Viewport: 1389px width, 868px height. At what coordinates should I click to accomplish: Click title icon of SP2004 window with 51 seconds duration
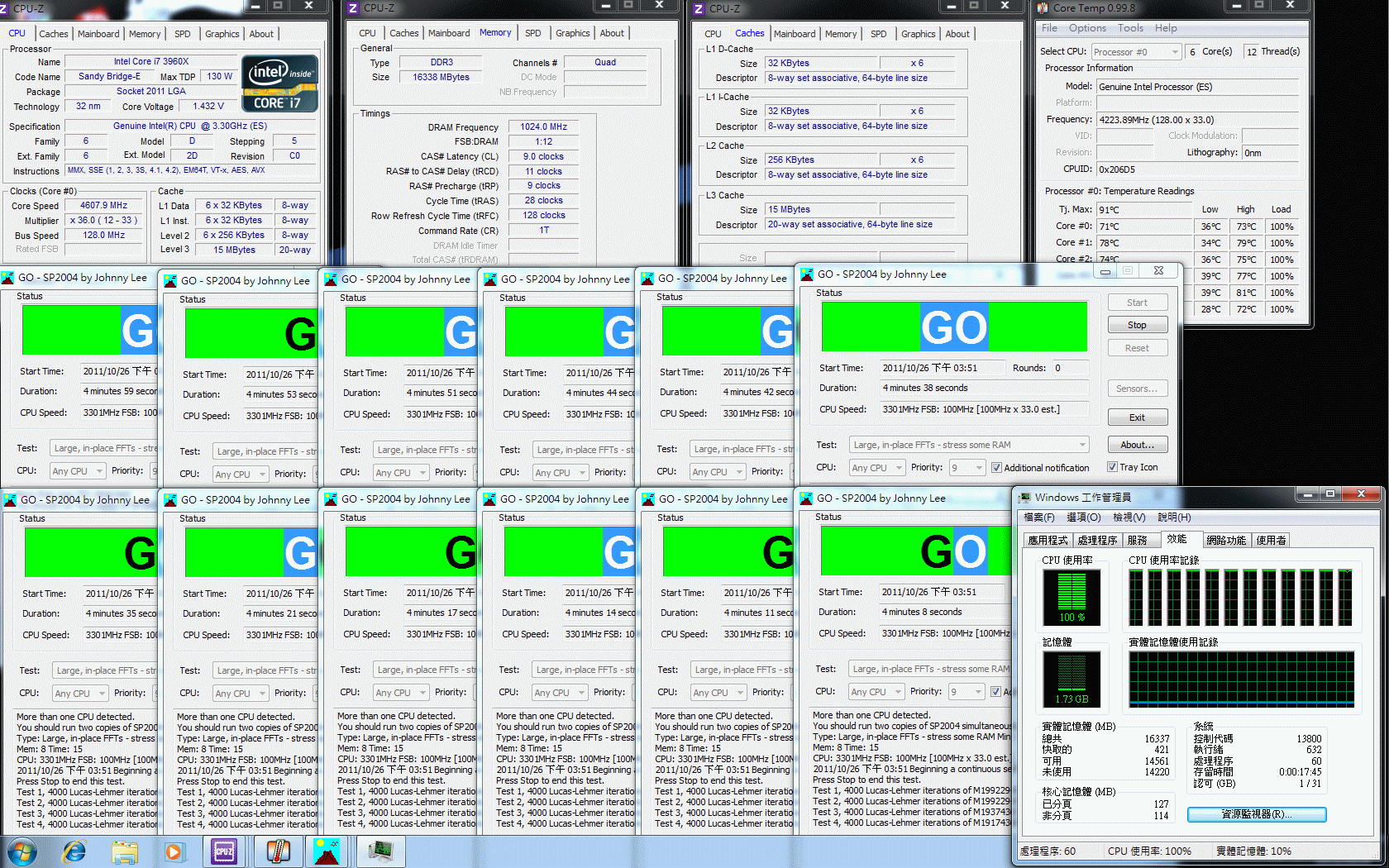point(332,279)
